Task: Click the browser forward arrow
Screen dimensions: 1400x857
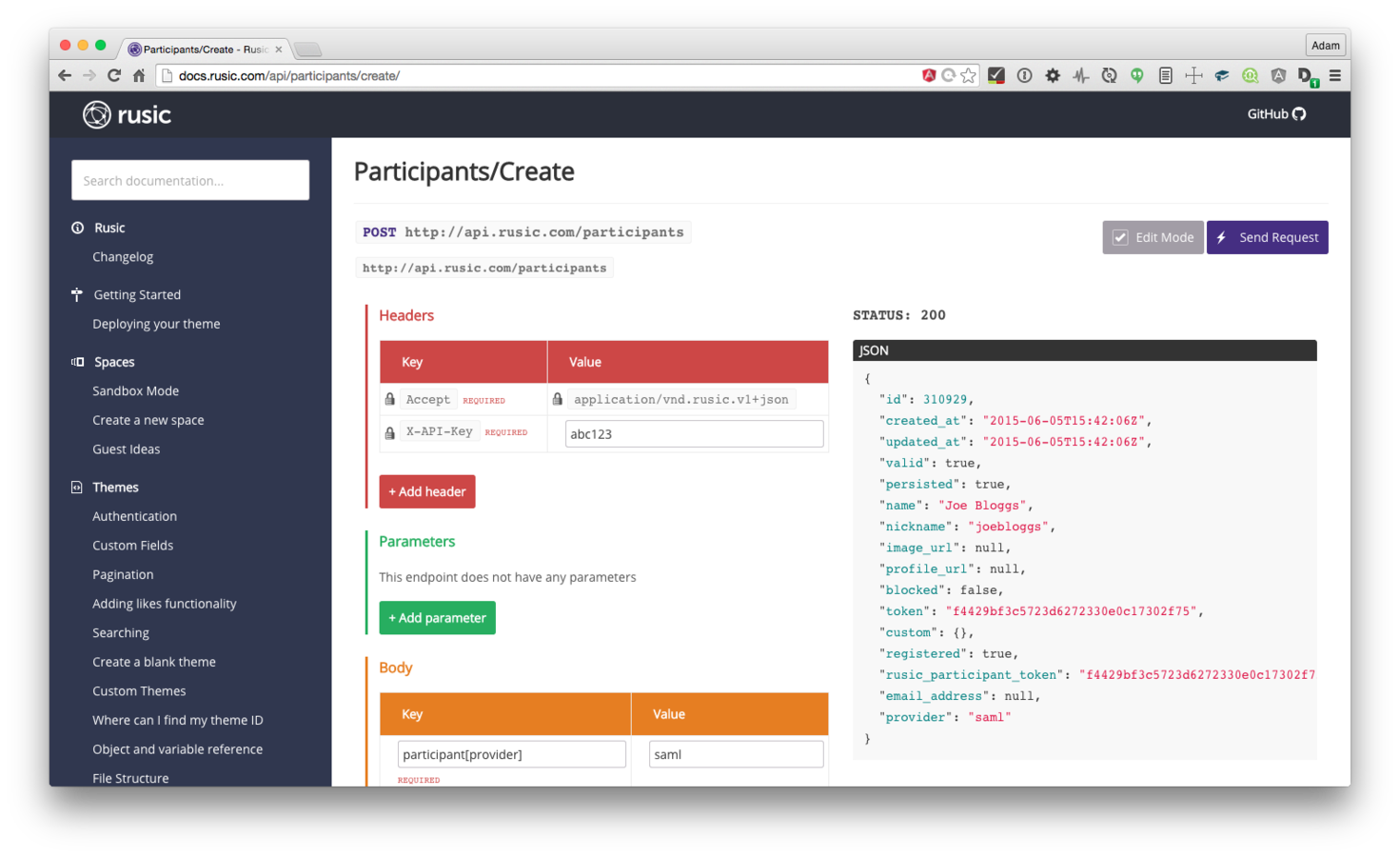Action: pyautogui.click(x=89, y=75)
